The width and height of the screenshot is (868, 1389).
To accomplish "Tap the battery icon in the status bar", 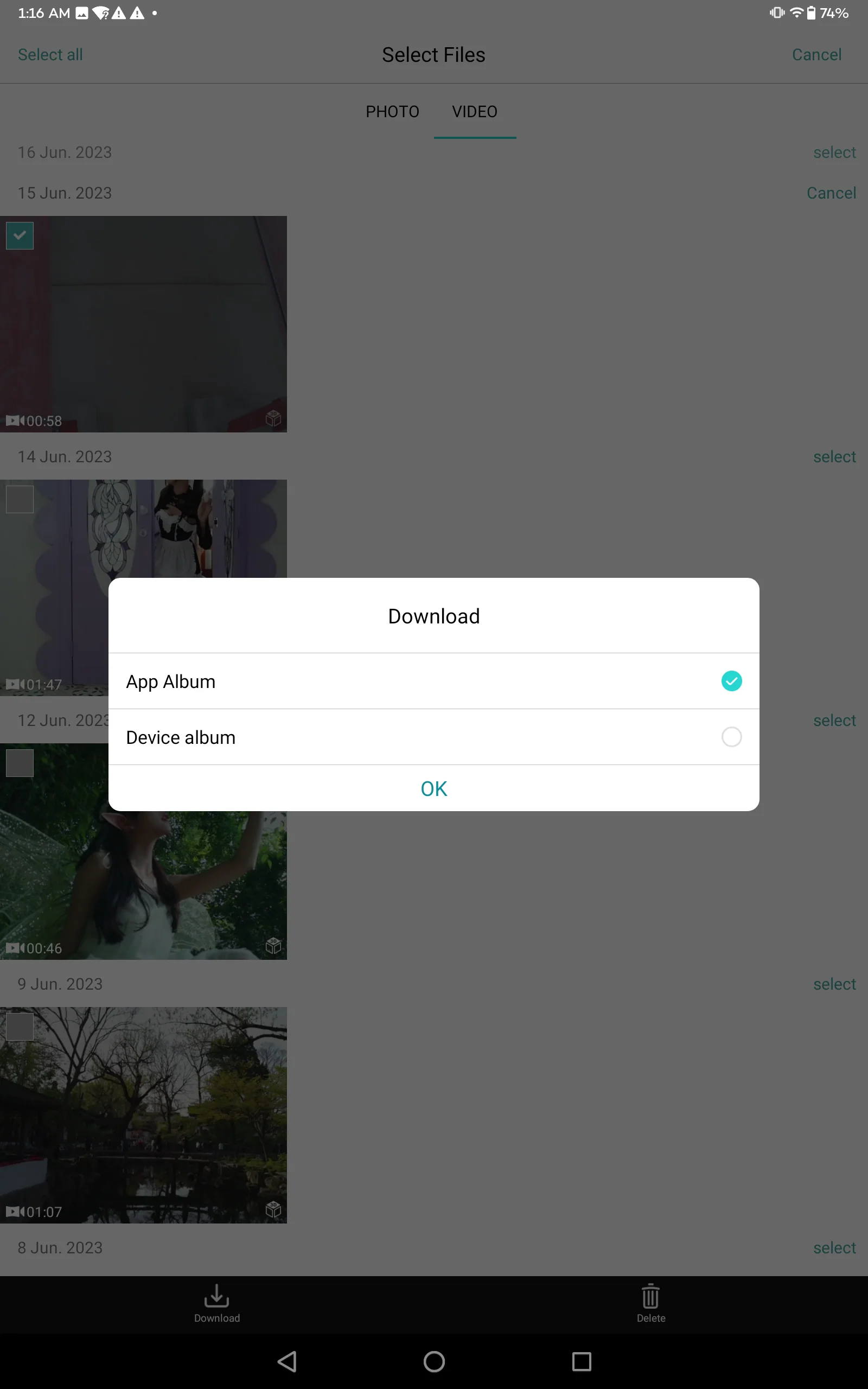I will point(811,12).
